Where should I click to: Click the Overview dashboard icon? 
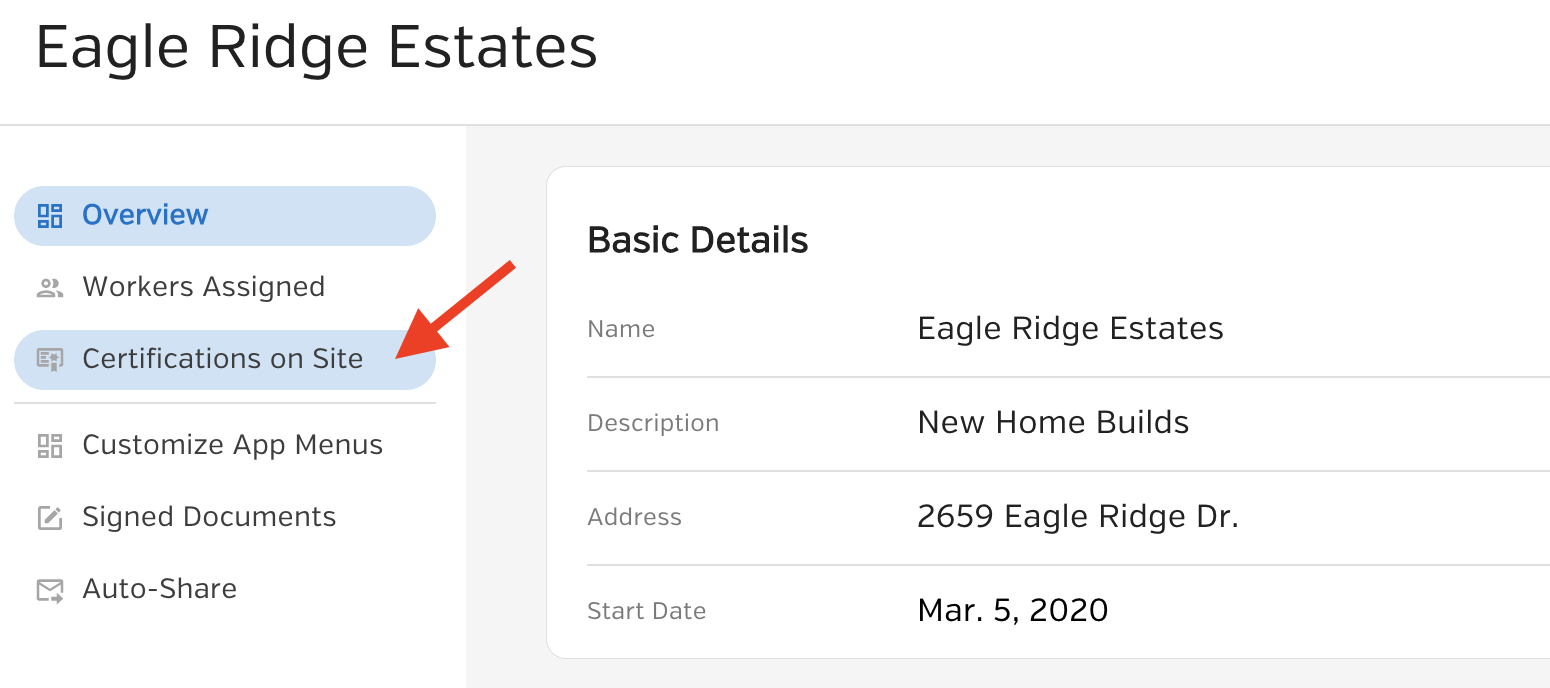[50, 215]
